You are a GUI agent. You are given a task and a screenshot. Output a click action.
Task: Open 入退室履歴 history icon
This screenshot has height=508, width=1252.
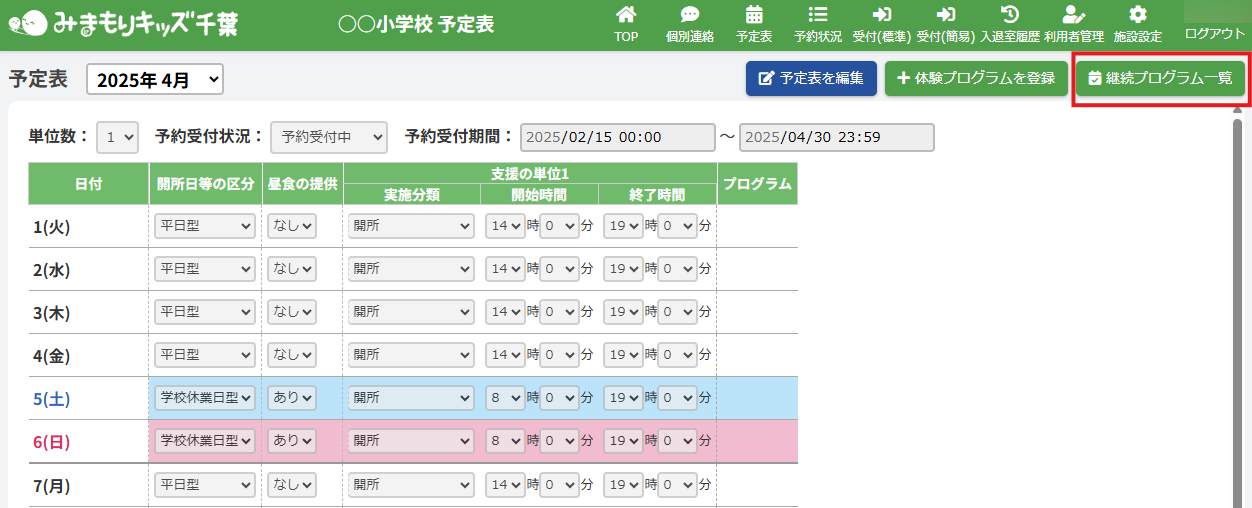click(x=1010, y=16)
